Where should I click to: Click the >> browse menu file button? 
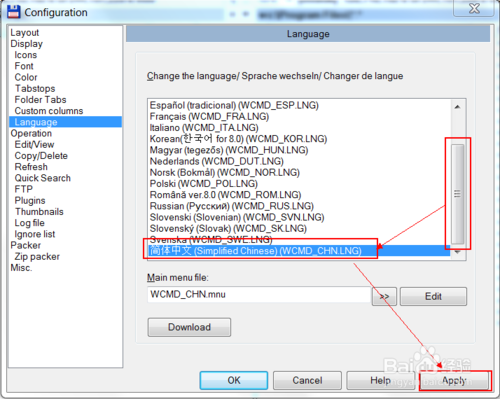(384, 296)
